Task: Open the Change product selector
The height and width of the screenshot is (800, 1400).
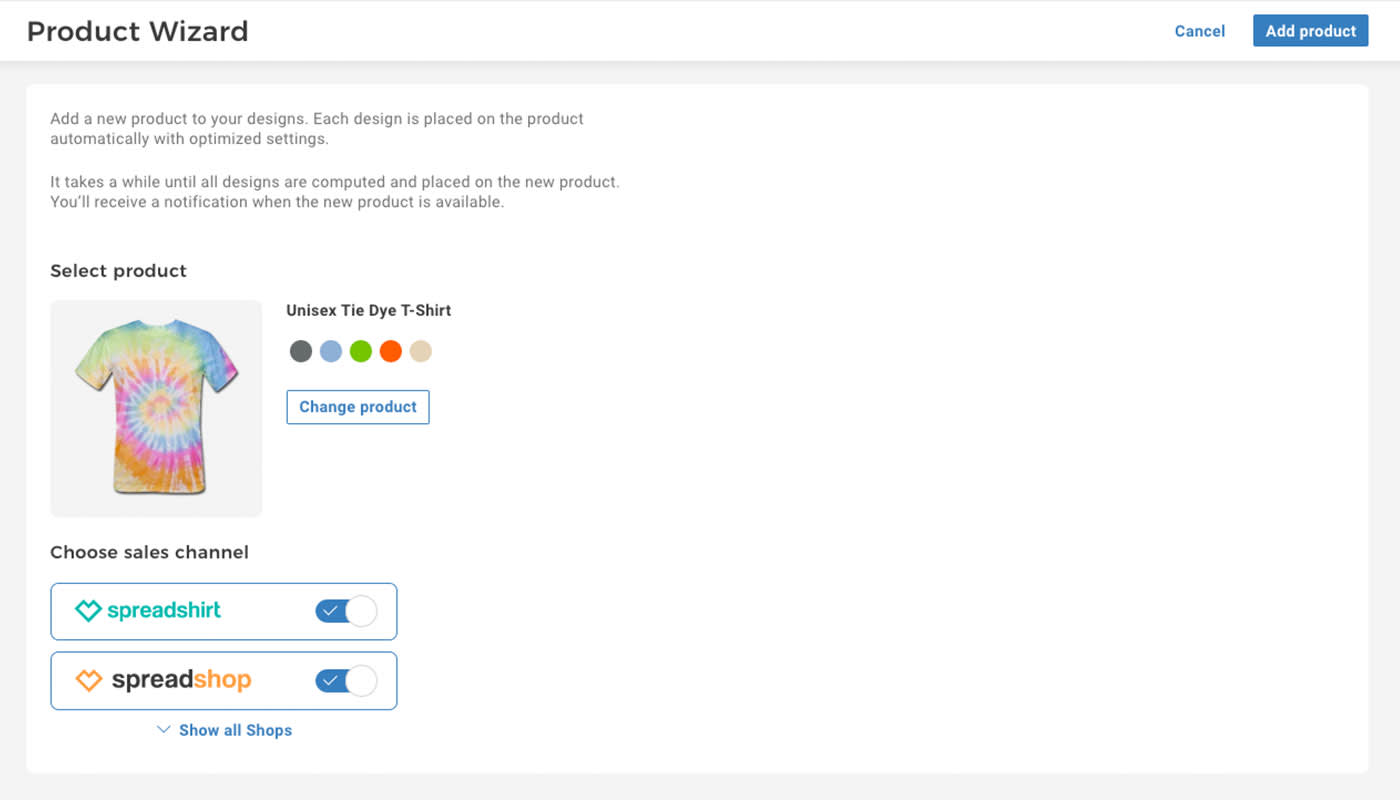Action: (x=358, y=407)
